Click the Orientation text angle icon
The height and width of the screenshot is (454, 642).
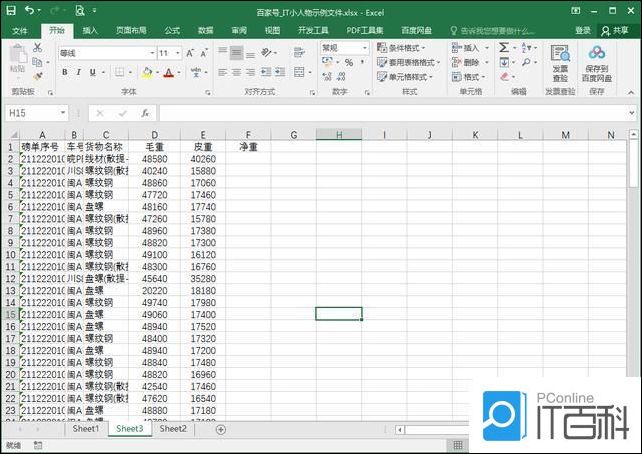tap(267, 52)
